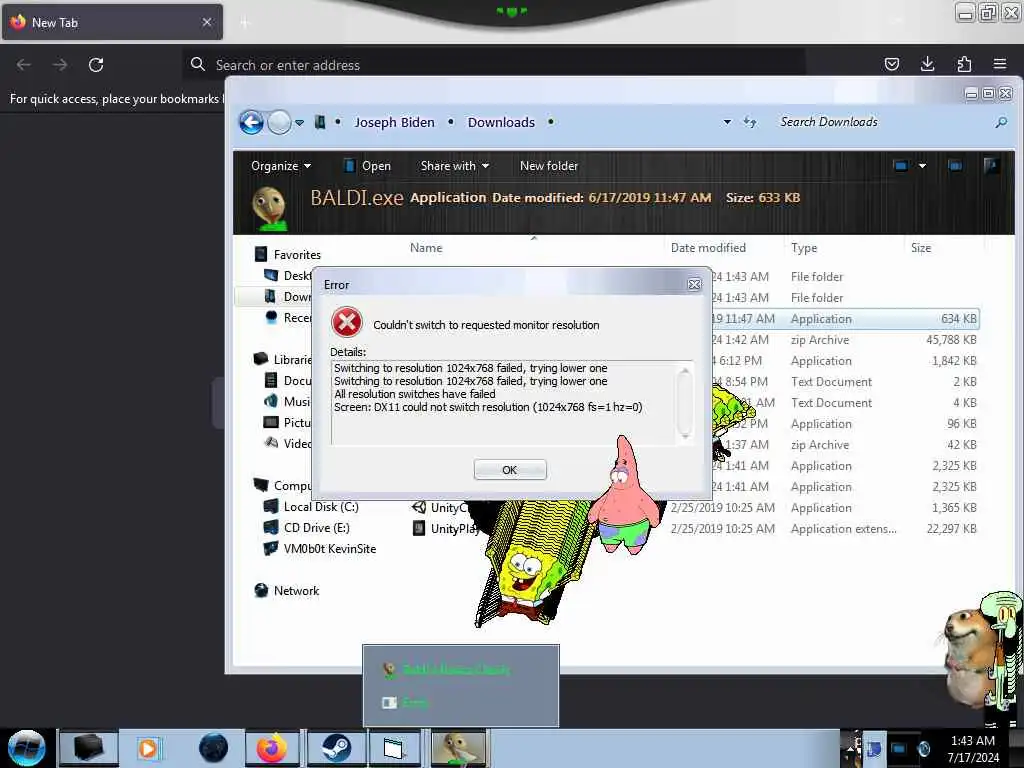Sort by the Date modified column header

click(708, 248)
